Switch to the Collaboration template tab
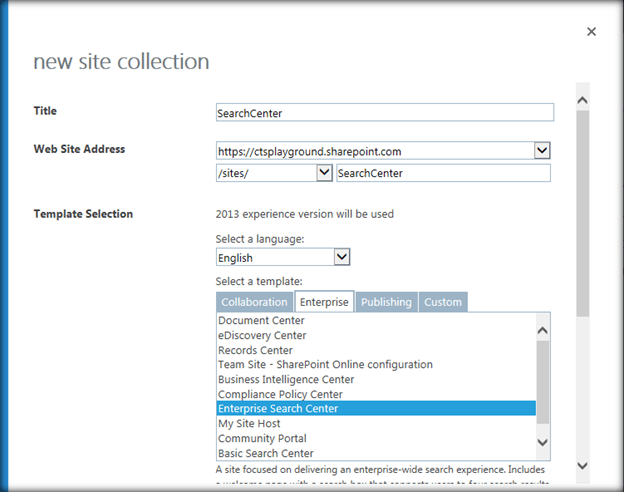The image size is (624, 492). [x=254, y=302]
